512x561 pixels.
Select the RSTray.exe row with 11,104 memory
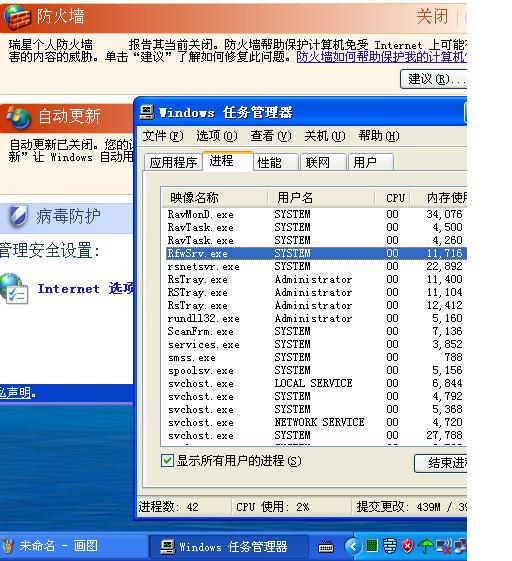coord(315,292)
